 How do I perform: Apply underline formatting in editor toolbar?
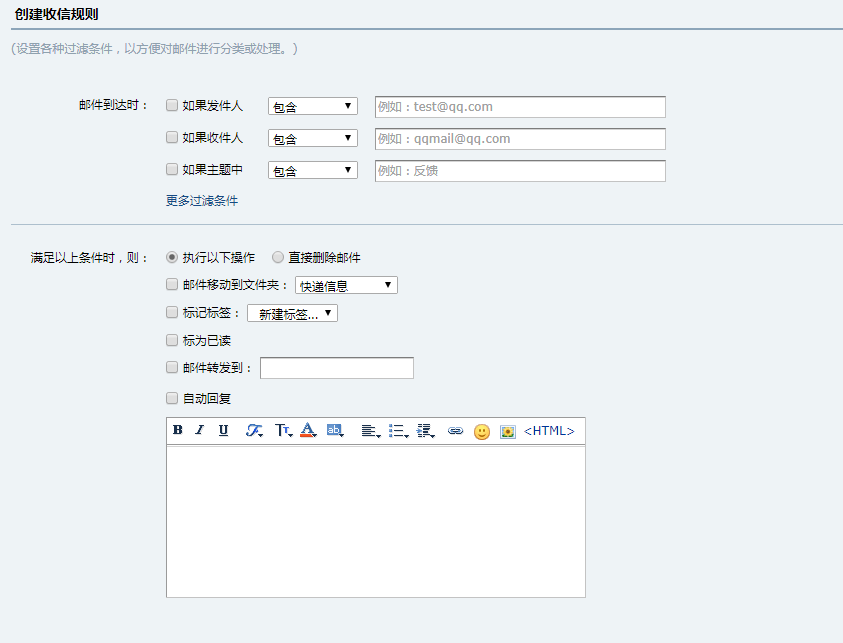[223, 431]
